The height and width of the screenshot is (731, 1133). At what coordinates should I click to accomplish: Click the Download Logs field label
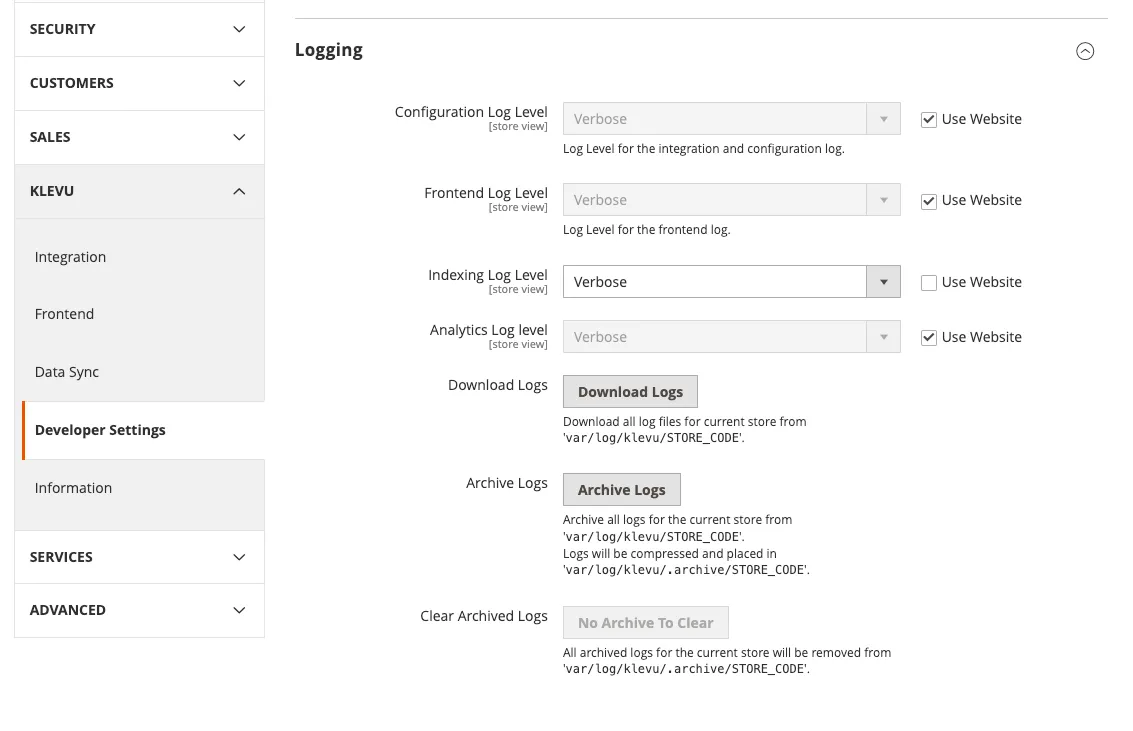point(498,385)
